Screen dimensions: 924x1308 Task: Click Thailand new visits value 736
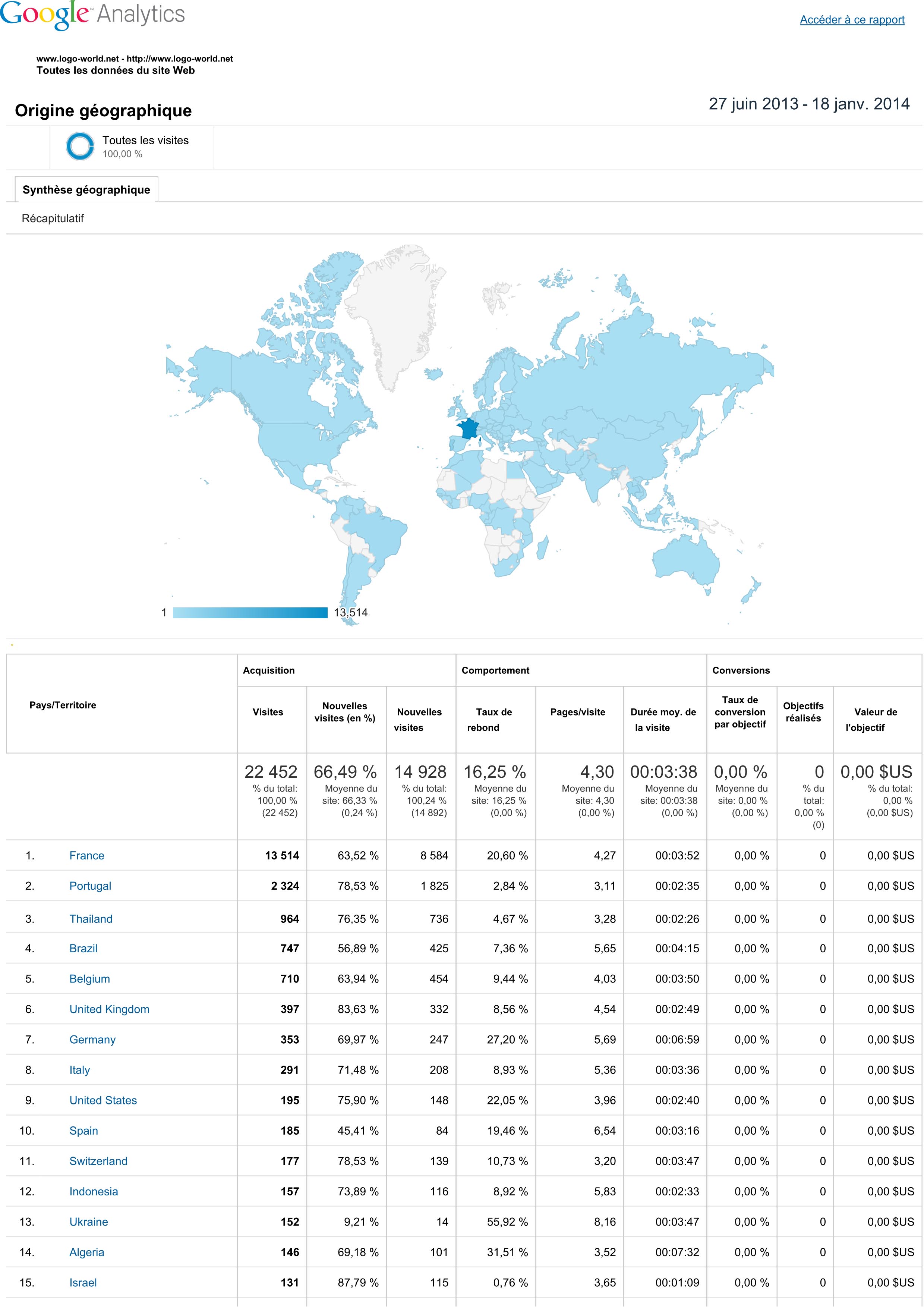pyautogui.click(x=439, y=919)
